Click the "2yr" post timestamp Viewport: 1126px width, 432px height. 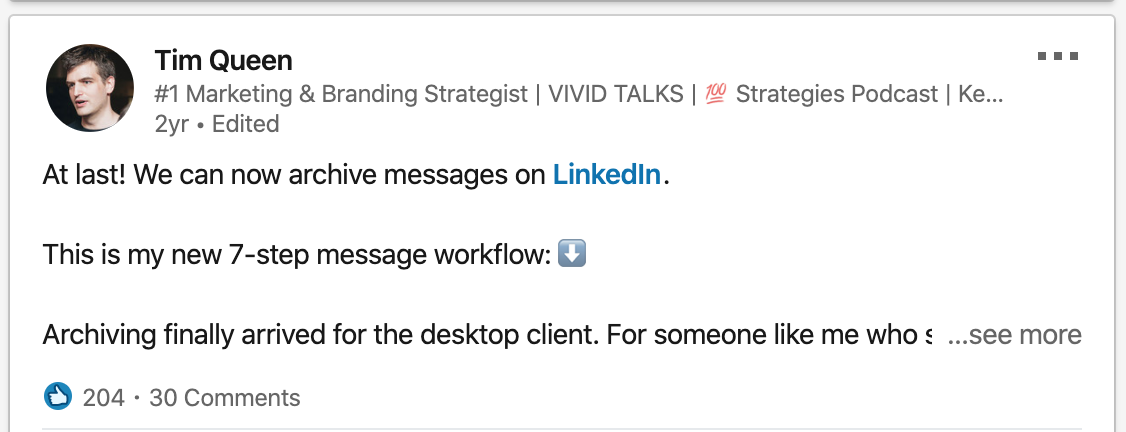172,124
